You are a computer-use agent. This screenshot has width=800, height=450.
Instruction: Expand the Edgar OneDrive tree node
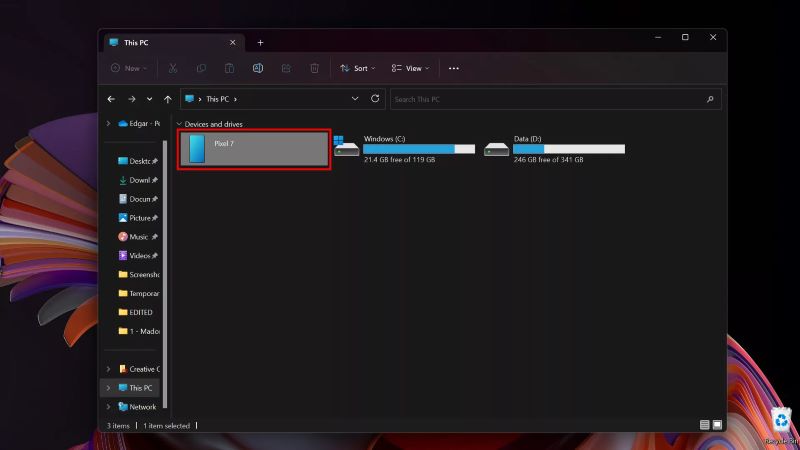coord(109,123)
